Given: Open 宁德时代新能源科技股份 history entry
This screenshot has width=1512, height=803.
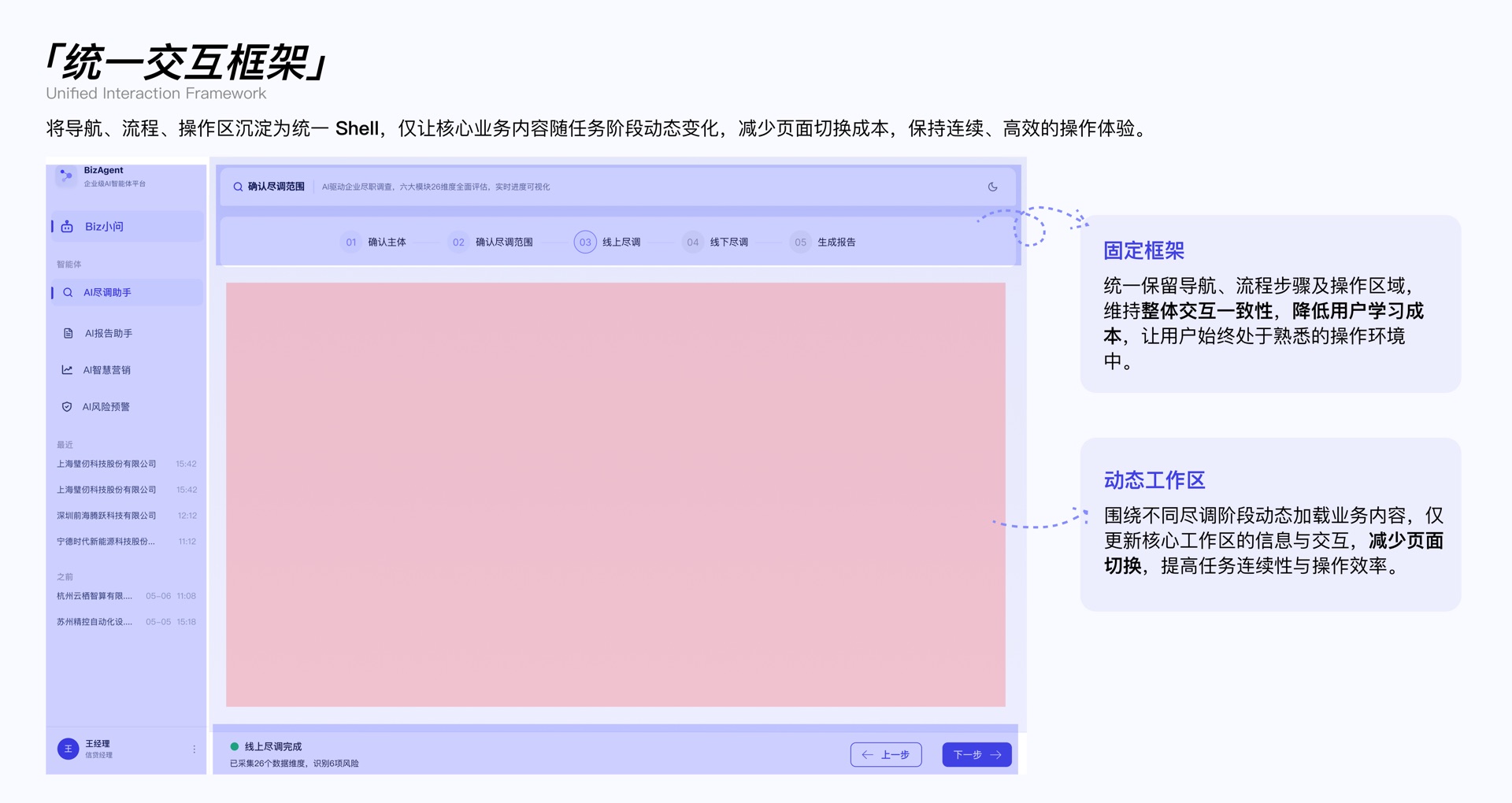Looking at the screenshot, I should click(x=126, y=542).
